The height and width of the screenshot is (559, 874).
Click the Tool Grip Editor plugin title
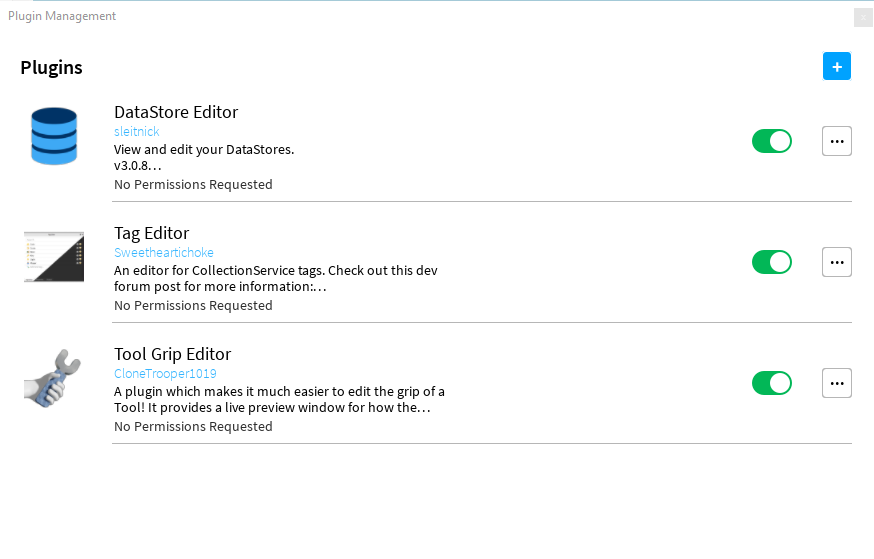click(172, 354)
